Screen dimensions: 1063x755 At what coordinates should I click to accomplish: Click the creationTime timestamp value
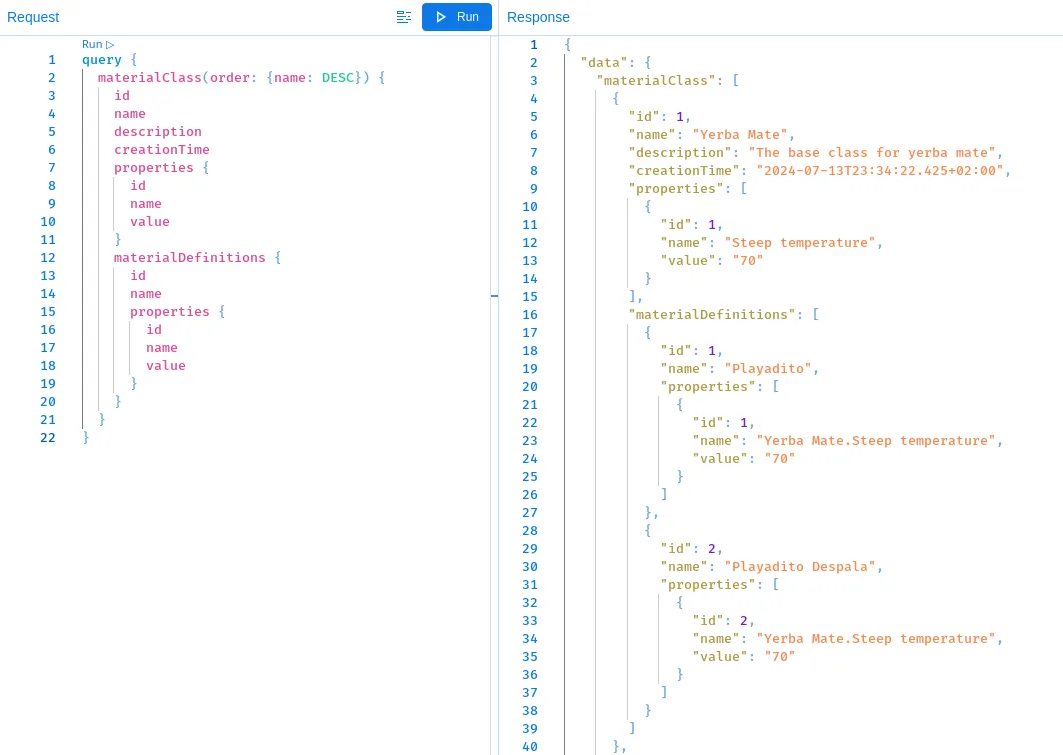pos(880,171)
